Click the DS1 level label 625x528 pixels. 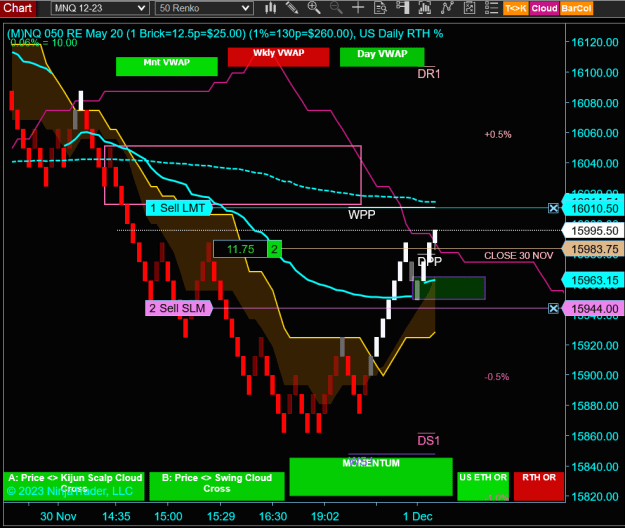click(x=428, y=441)
